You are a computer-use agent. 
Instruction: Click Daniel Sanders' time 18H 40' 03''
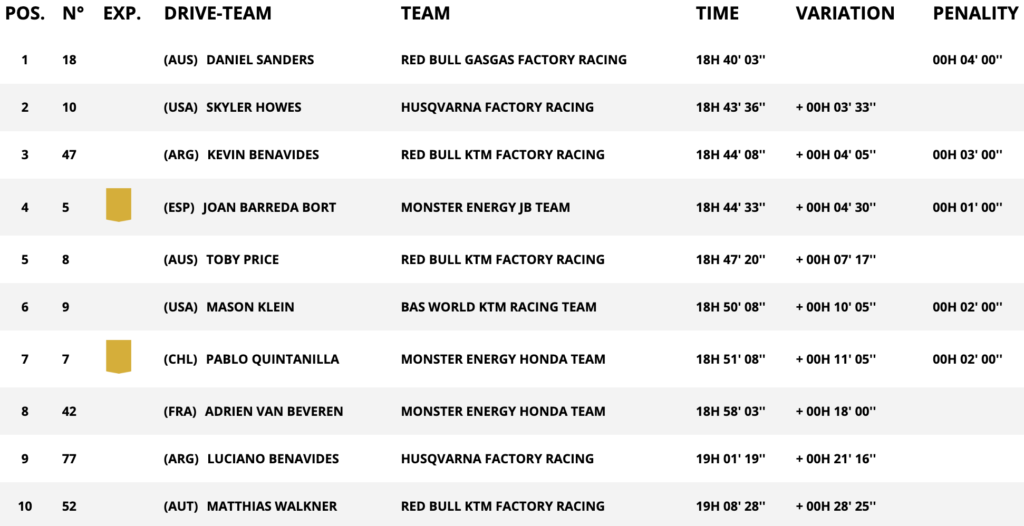[x=730, y=60]
